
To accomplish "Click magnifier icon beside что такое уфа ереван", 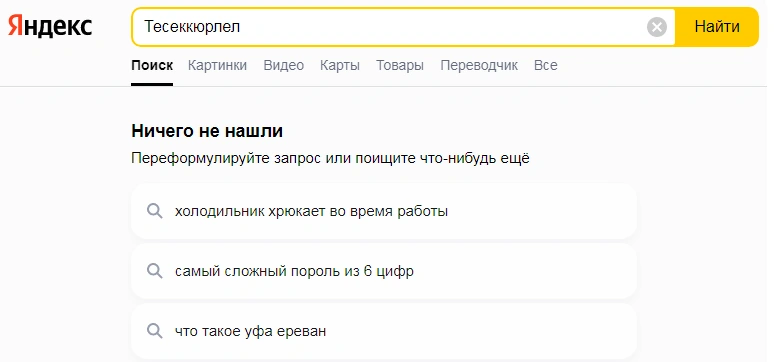I will 155,331.
